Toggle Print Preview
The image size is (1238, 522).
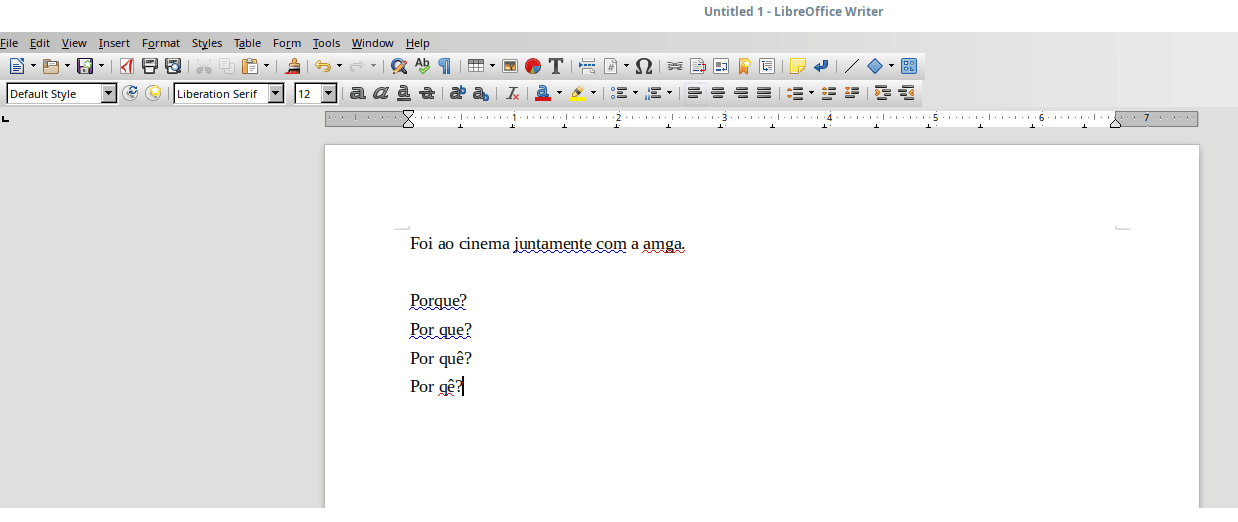(x=173, y=66)
